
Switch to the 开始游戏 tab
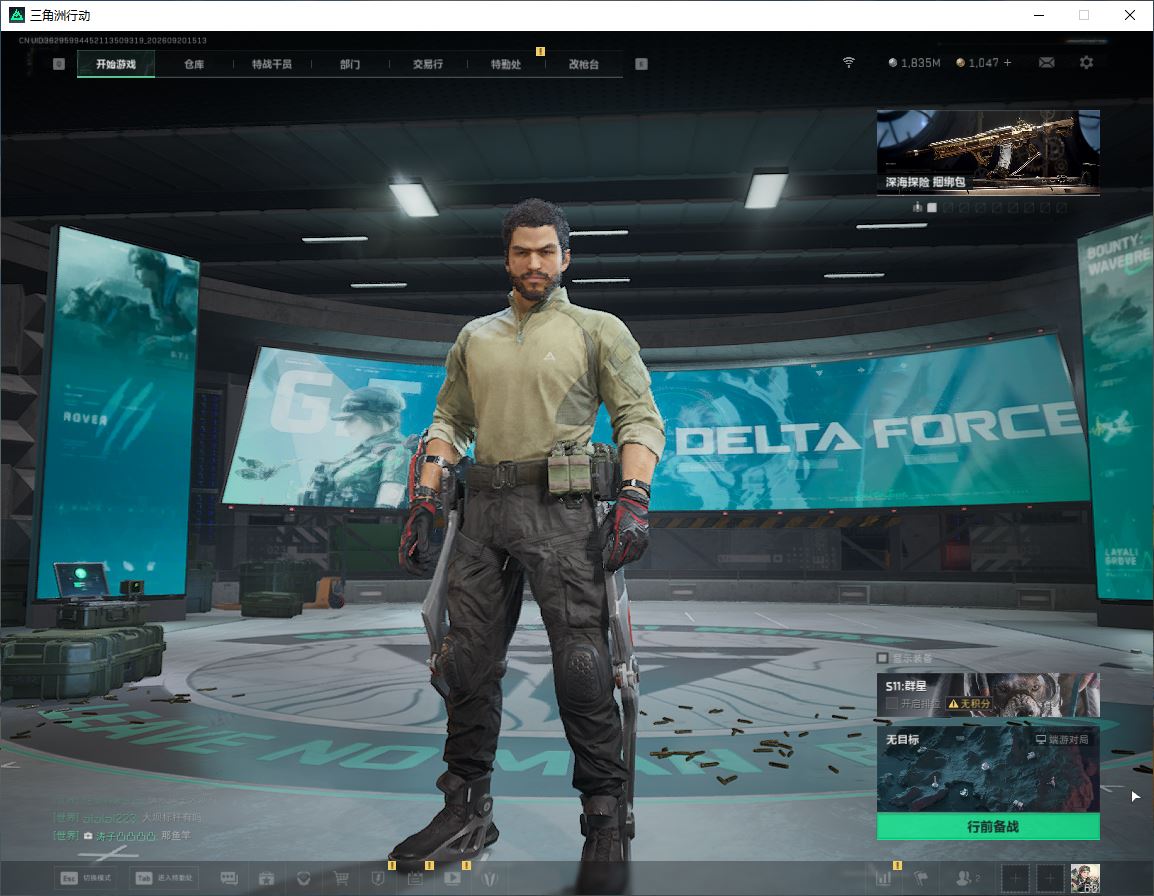pos(116,64)
